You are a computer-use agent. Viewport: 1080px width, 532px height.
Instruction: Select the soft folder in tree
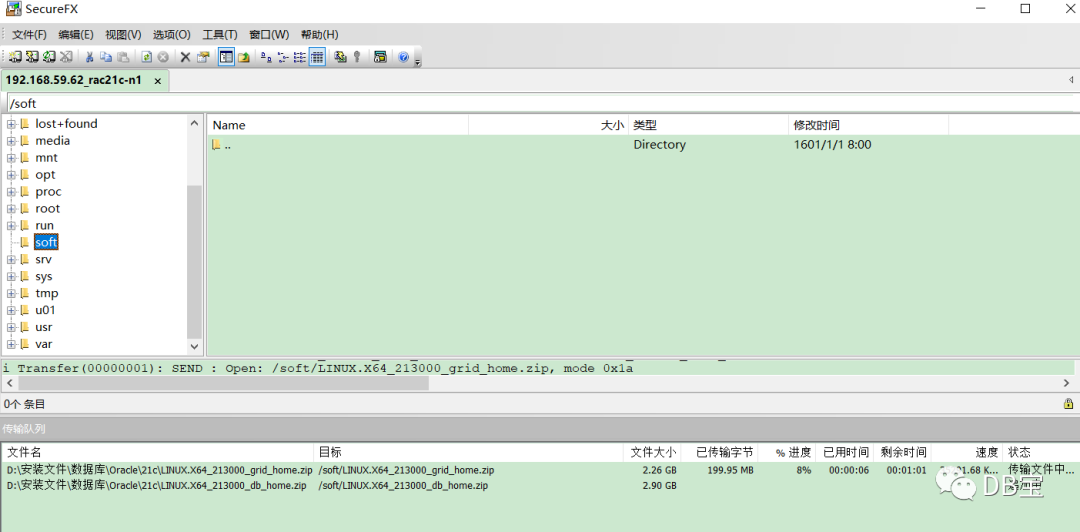(x=46, y=243)
